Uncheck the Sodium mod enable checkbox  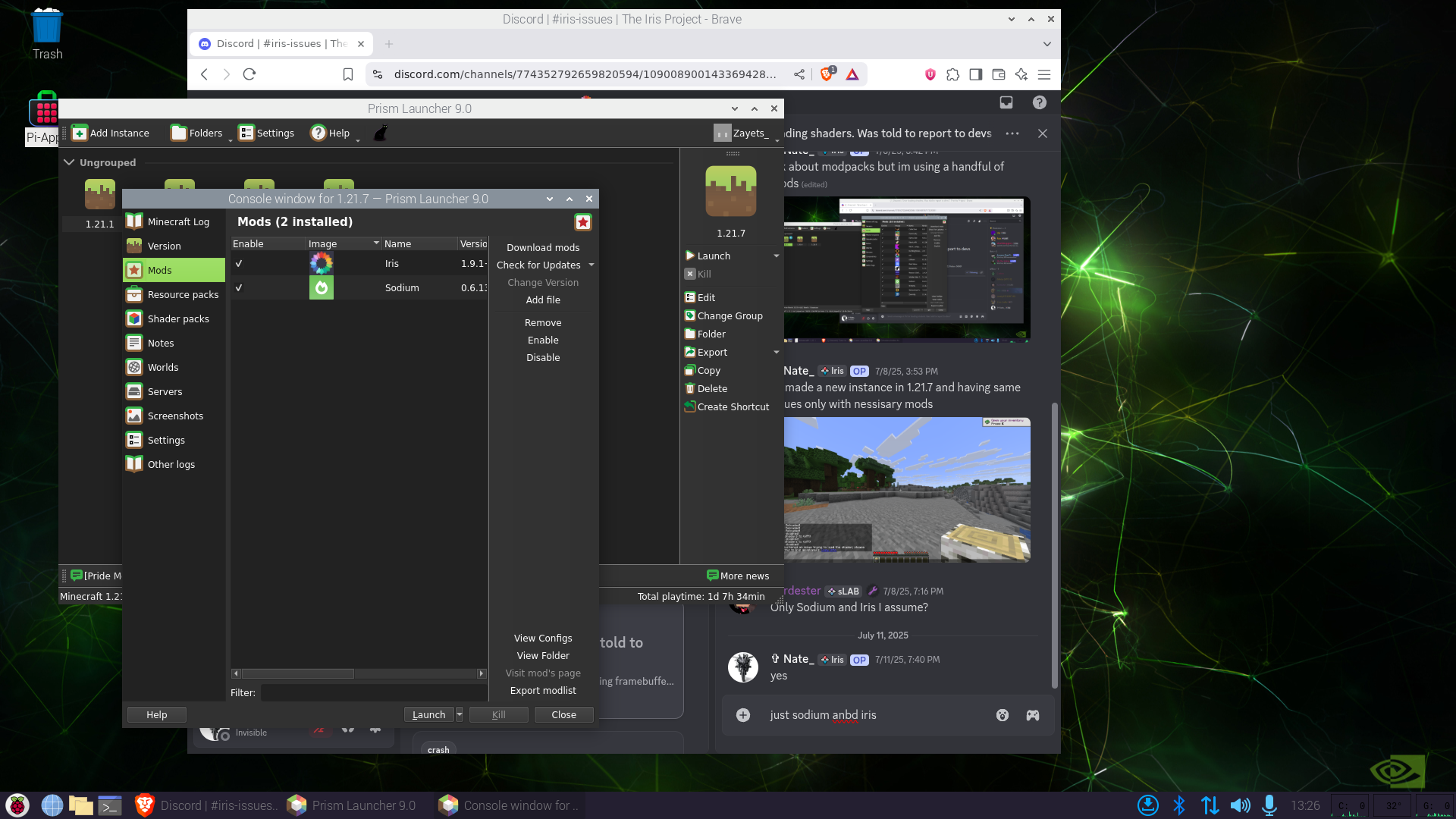pos(239,287)
